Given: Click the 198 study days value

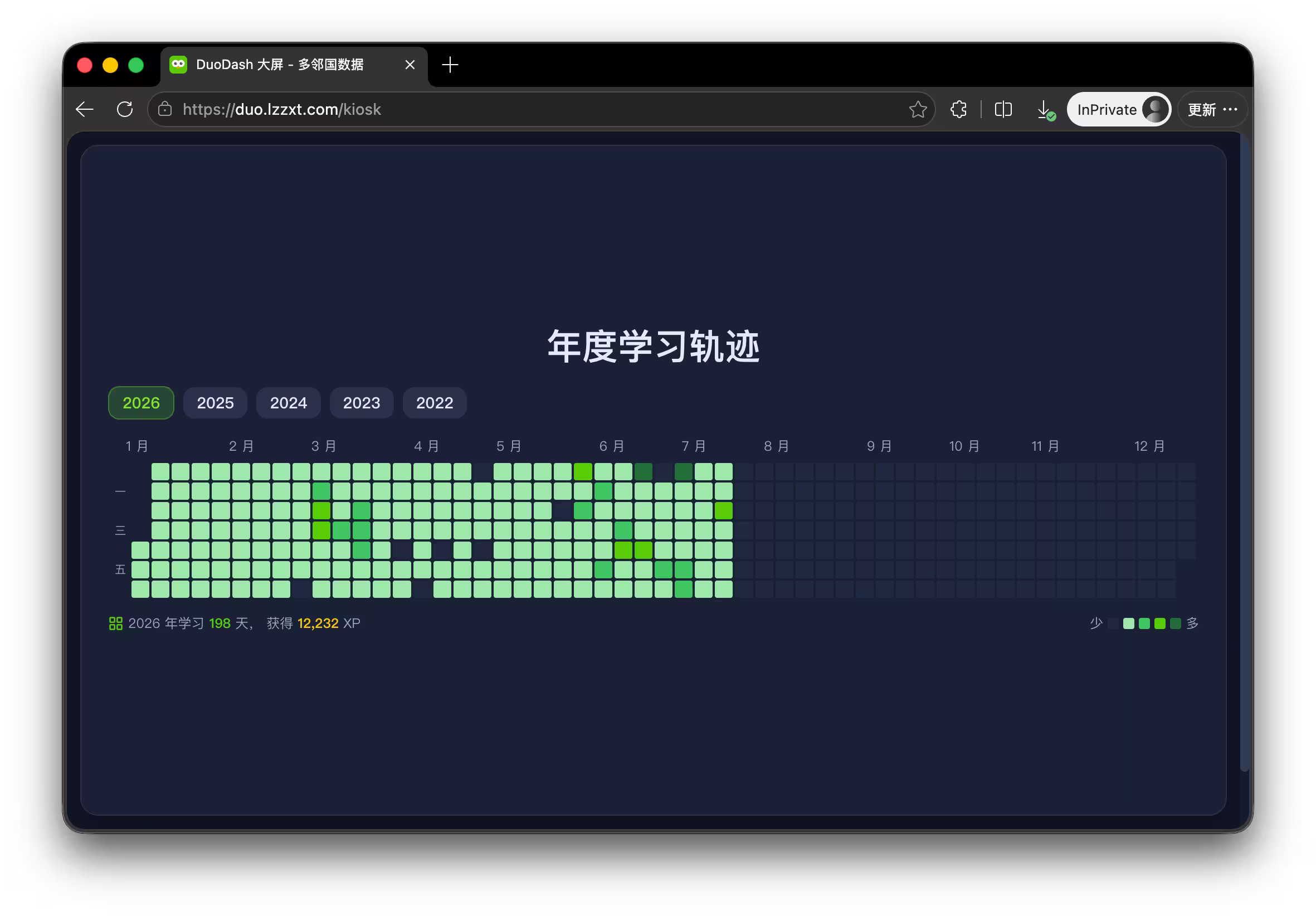Looking at the screenshot, I should click(220, 623).
